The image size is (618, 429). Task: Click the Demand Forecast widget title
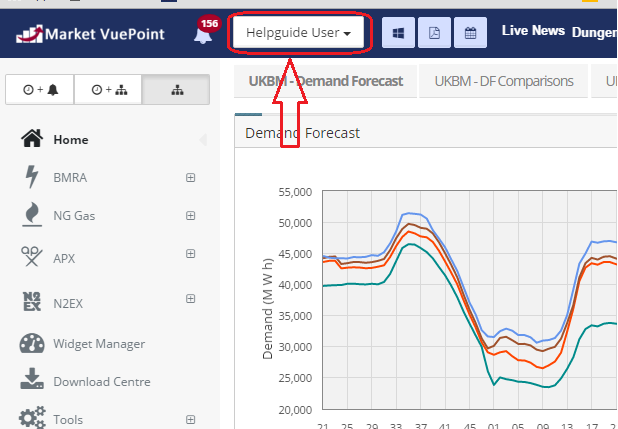(x=302, y=133)
